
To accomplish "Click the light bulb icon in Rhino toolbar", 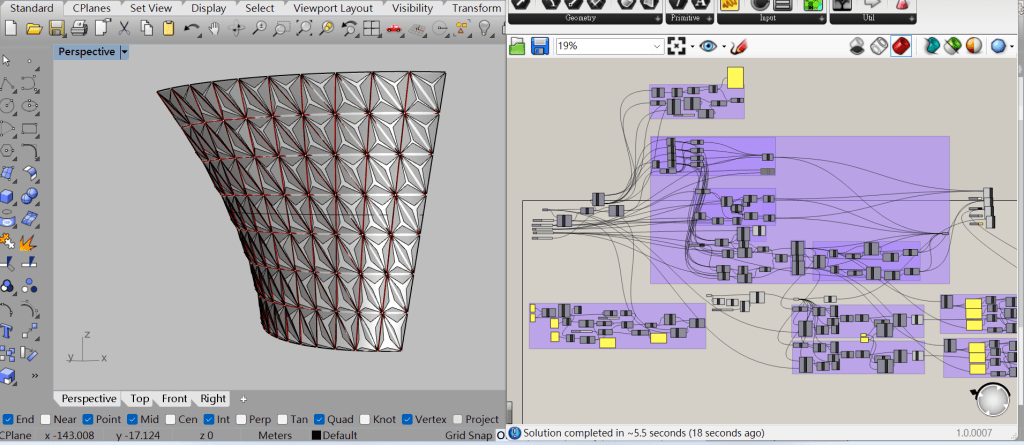I will (484, 28).
